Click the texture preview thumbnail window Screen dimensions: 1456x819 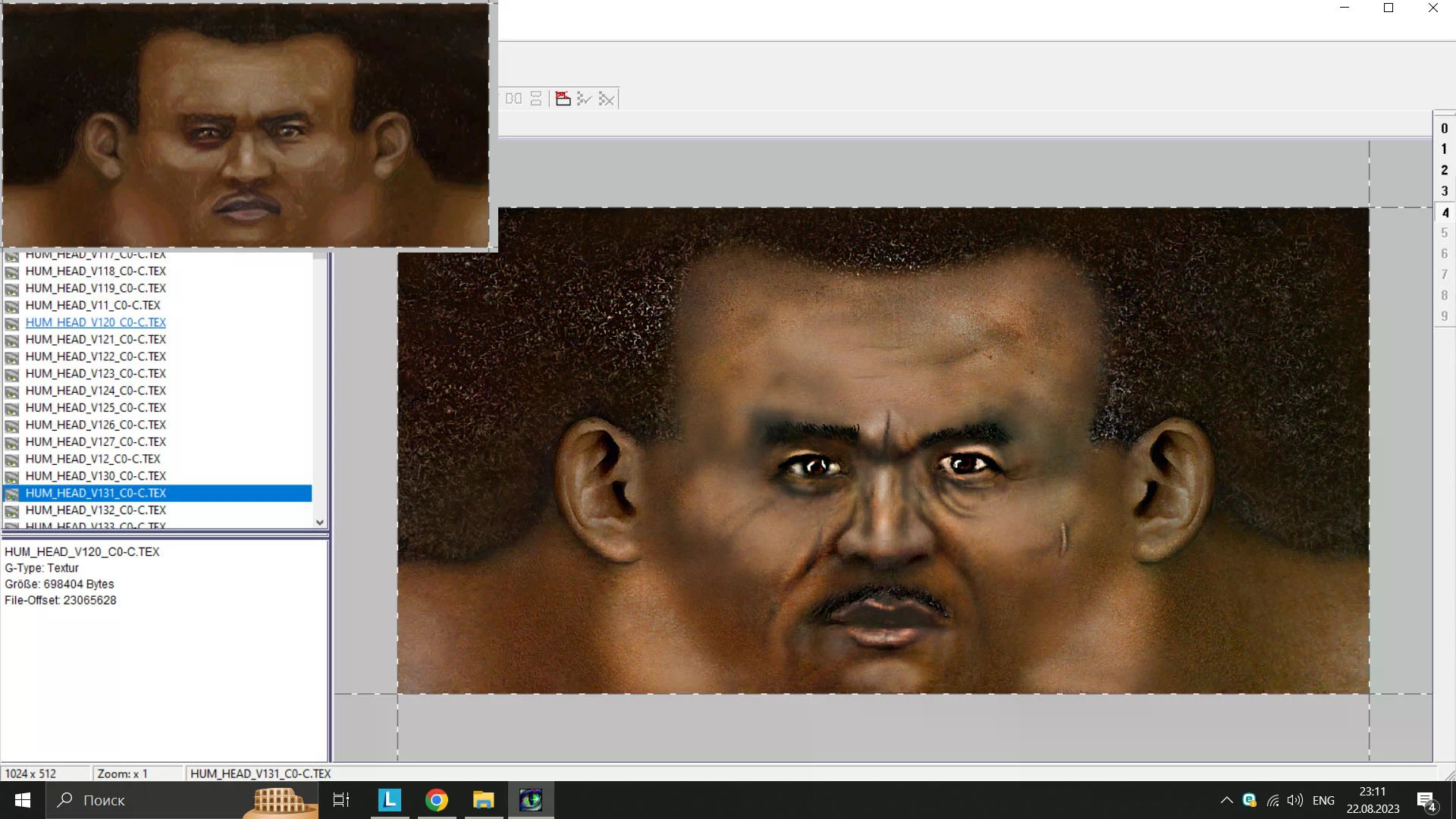246,125
